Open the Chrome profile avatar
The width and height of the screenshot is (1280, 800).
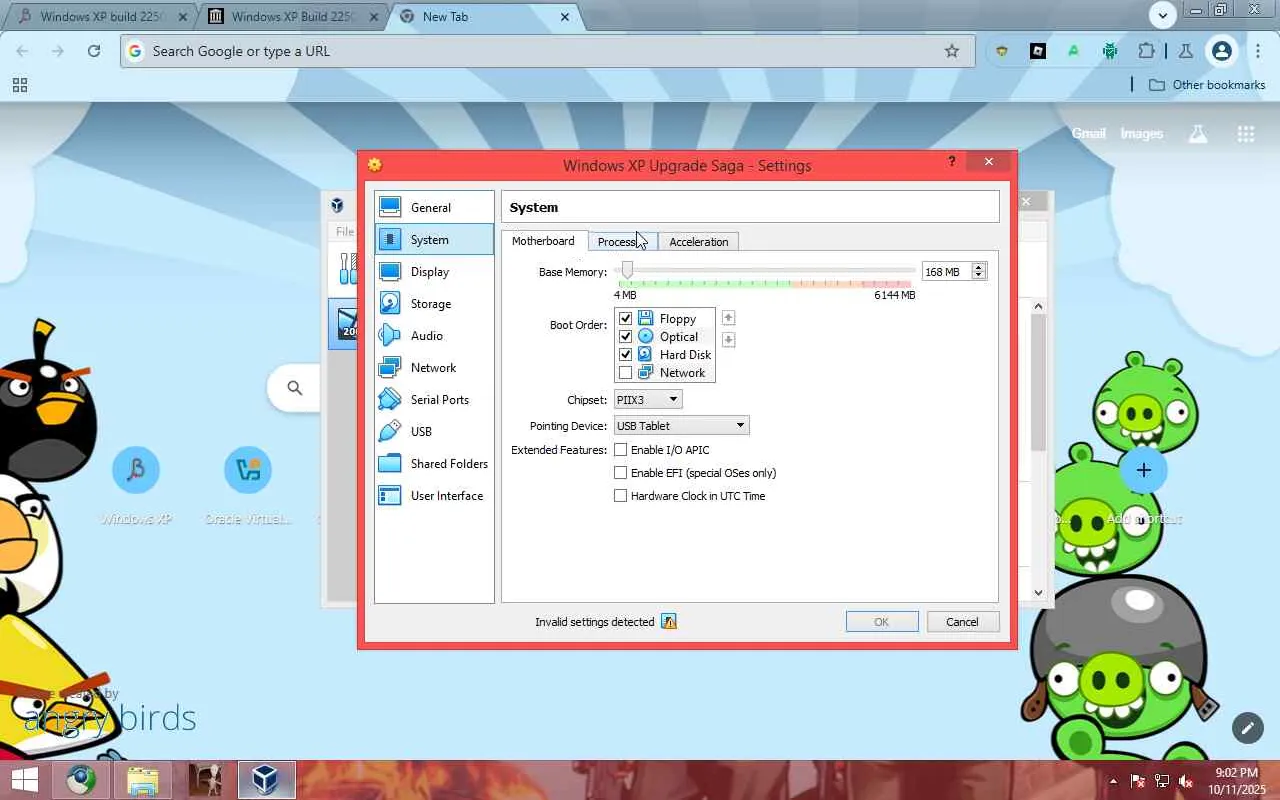(x=1221, y=51)
